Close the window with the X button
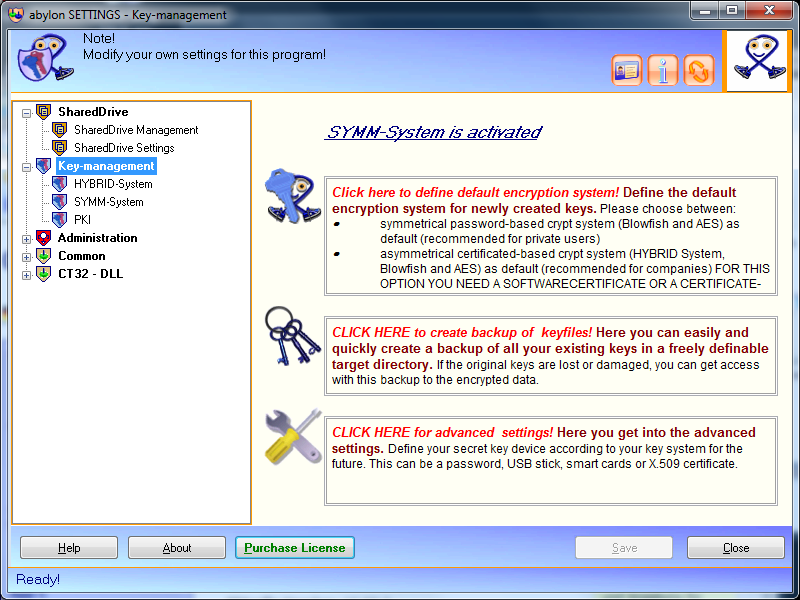Screen dimensions: 800x600 point(769,10)
